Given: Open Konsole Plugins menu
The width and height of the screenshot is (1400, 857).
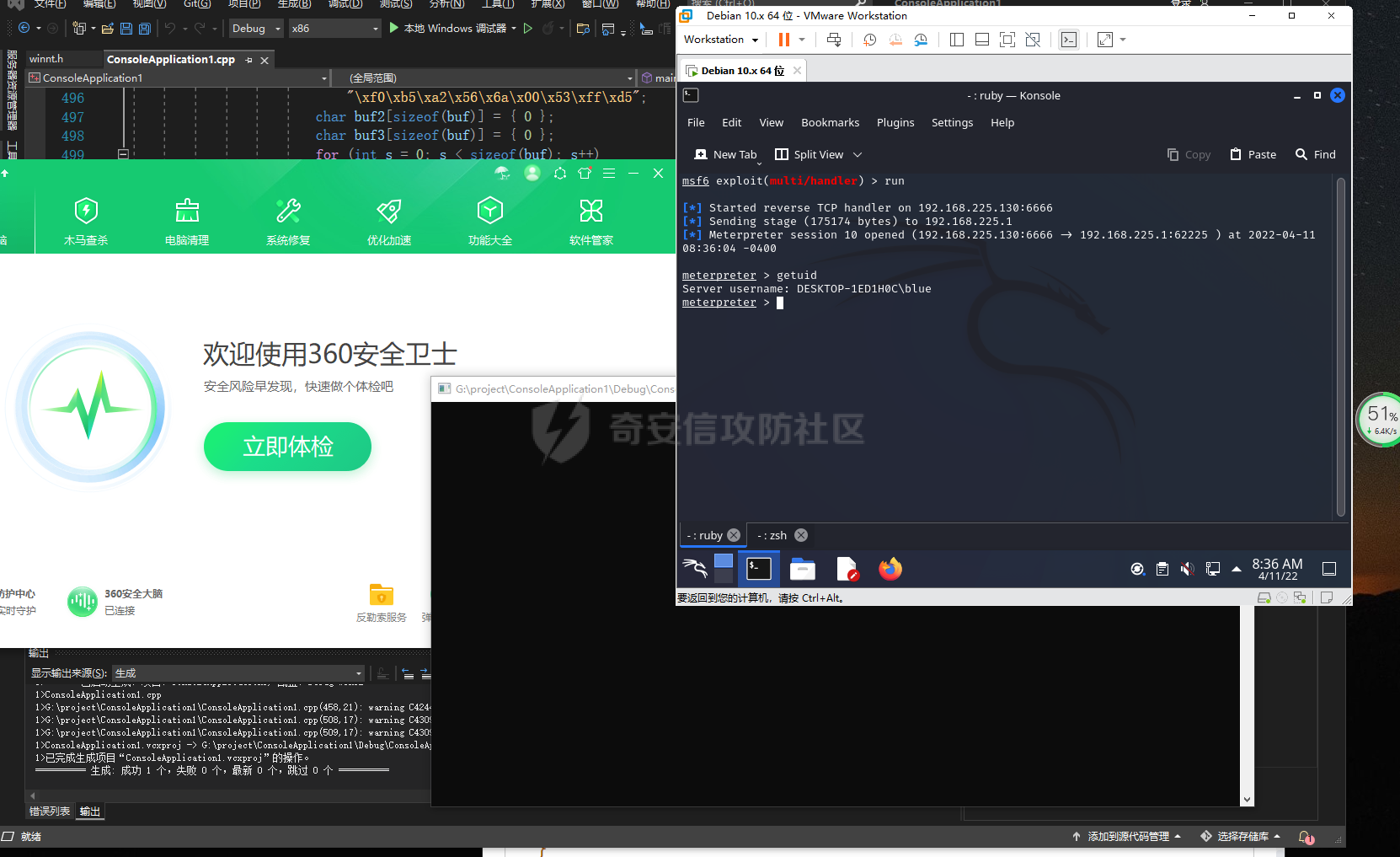Looking at the screenshot, I should 895,122.
